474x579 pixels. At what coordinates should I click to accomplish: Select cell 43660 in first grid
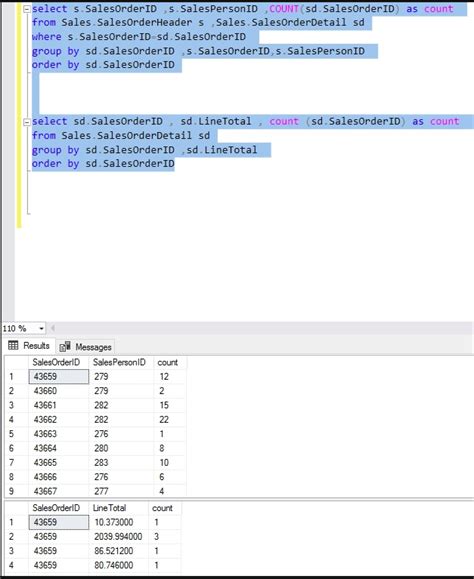58,391
